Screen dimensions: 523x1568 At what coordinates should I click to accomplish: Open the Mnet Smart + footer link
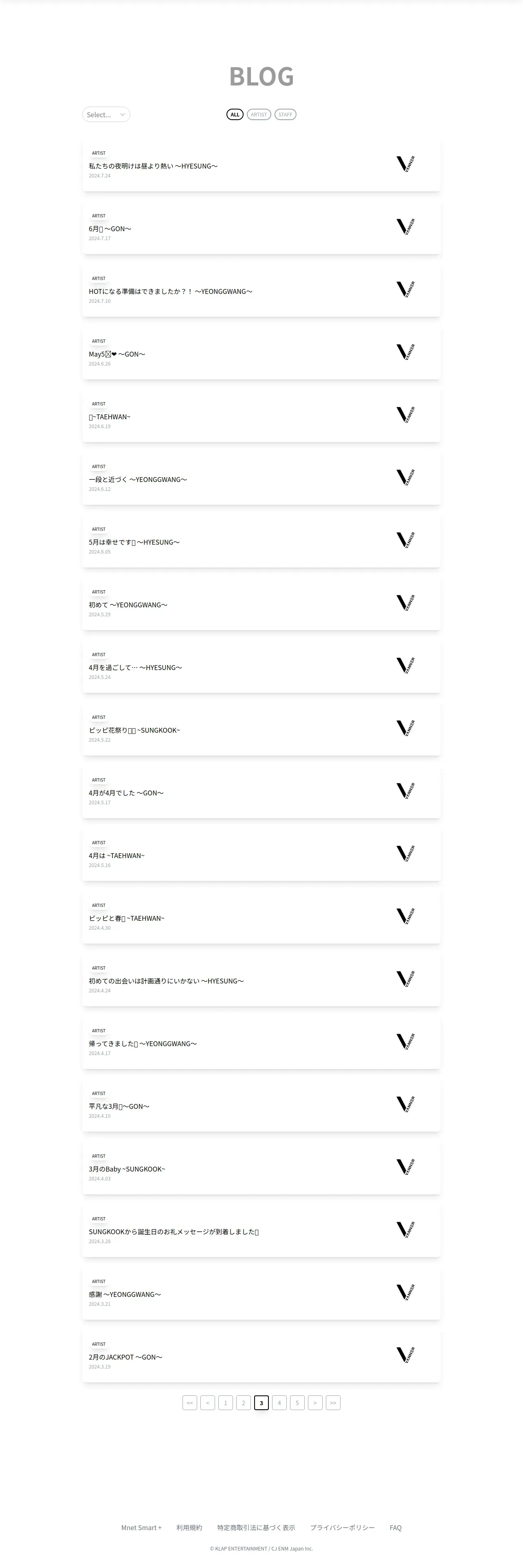pyautogui.click(x=141, y=1528)
